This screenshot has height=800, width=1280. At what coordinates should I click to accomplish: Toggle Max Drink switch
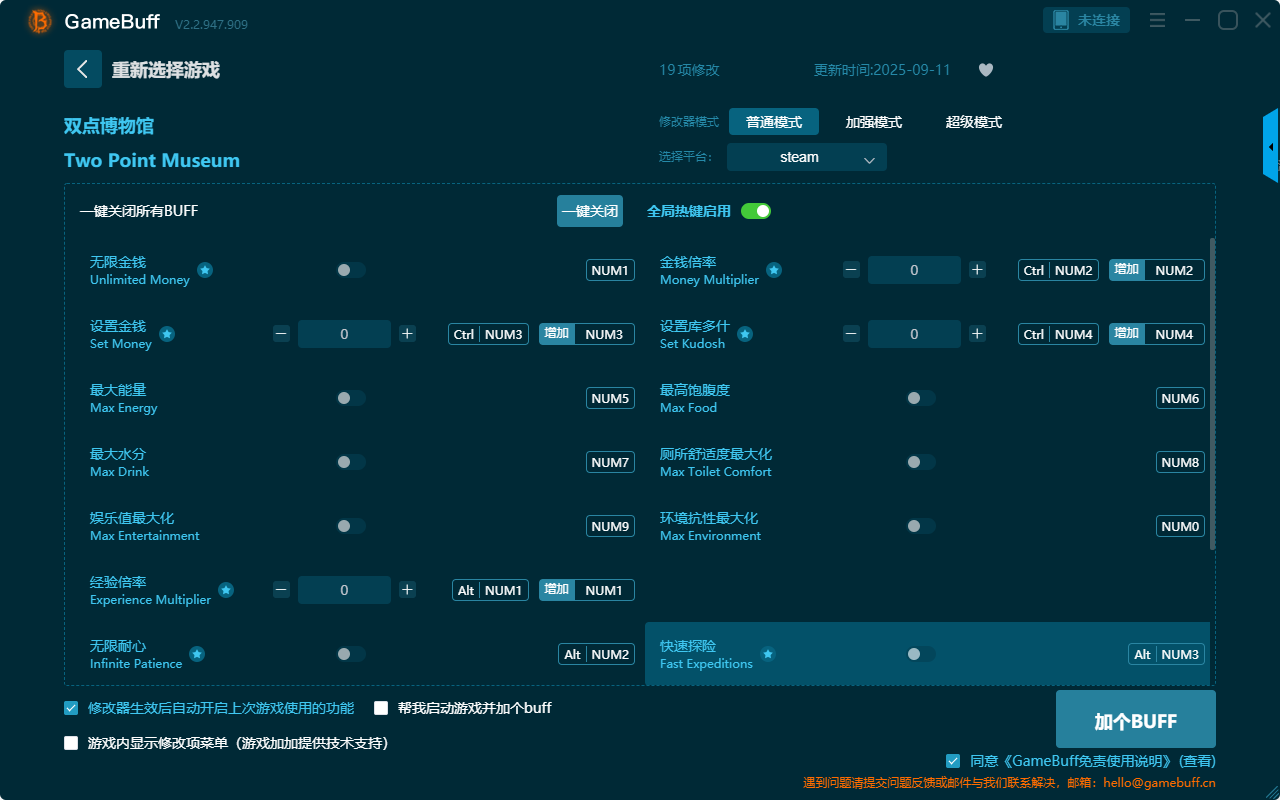[x=351, y=462]
